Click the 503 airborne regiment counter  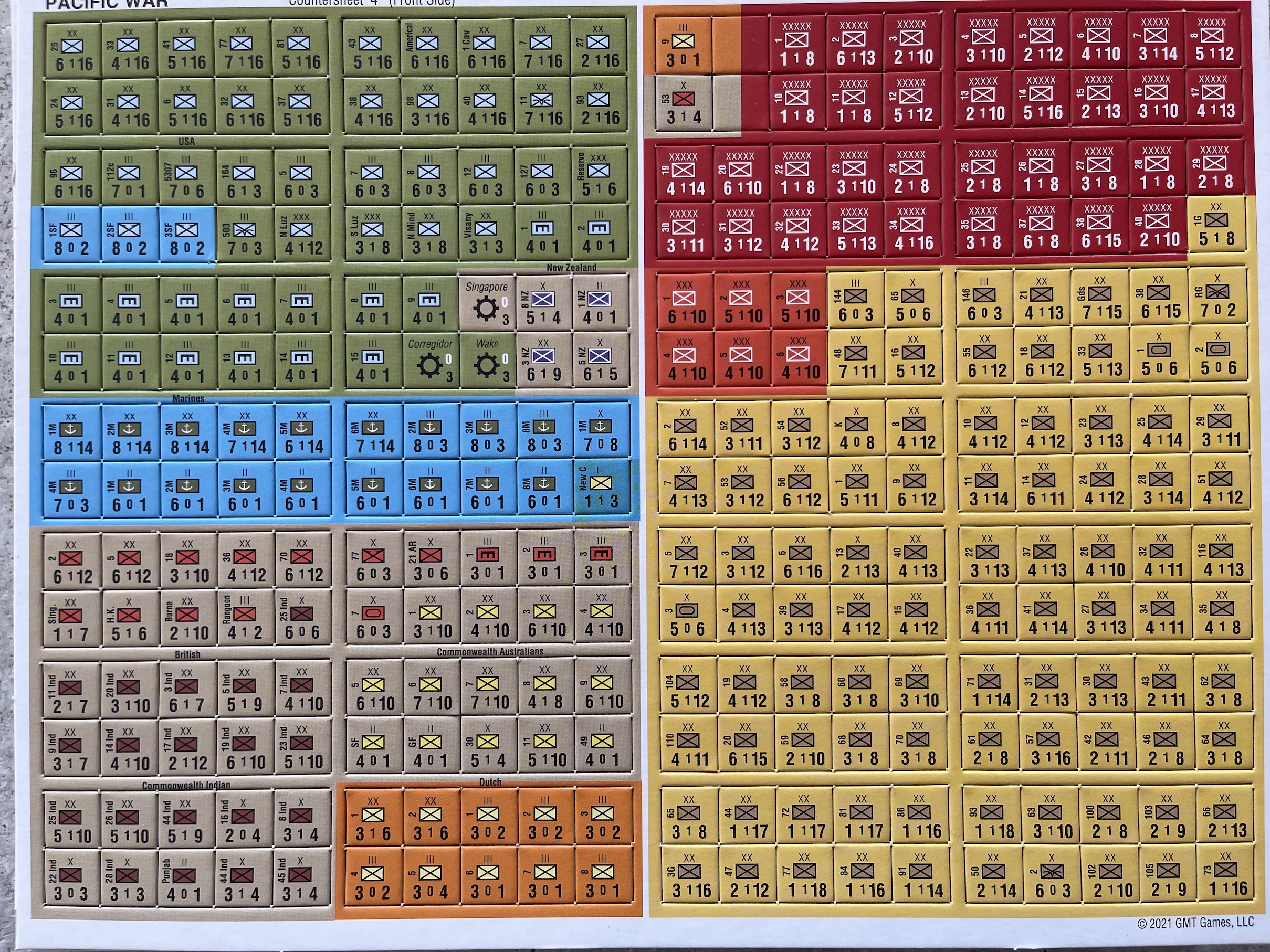244,236
